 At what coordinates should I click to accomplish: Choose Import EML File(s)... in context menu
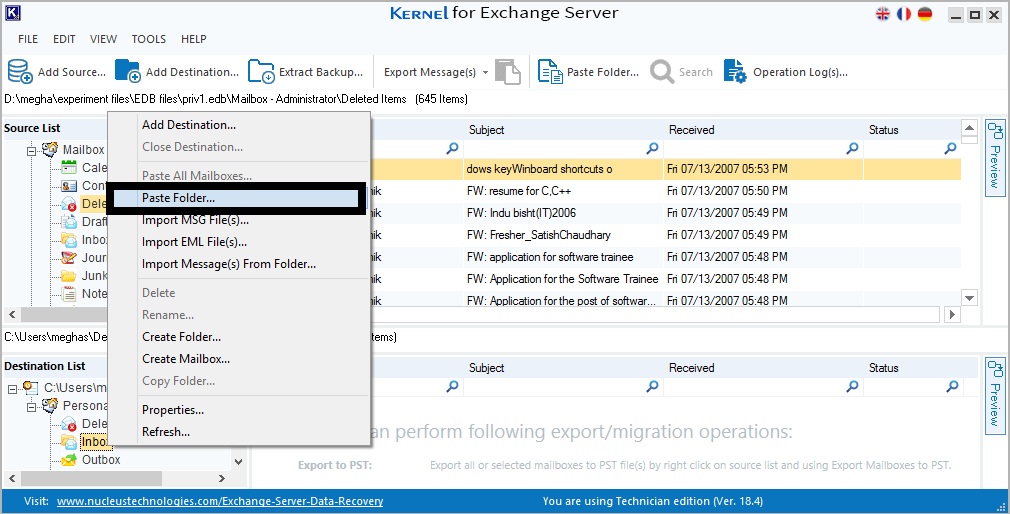pyautogui.click(x=238, y=242)
